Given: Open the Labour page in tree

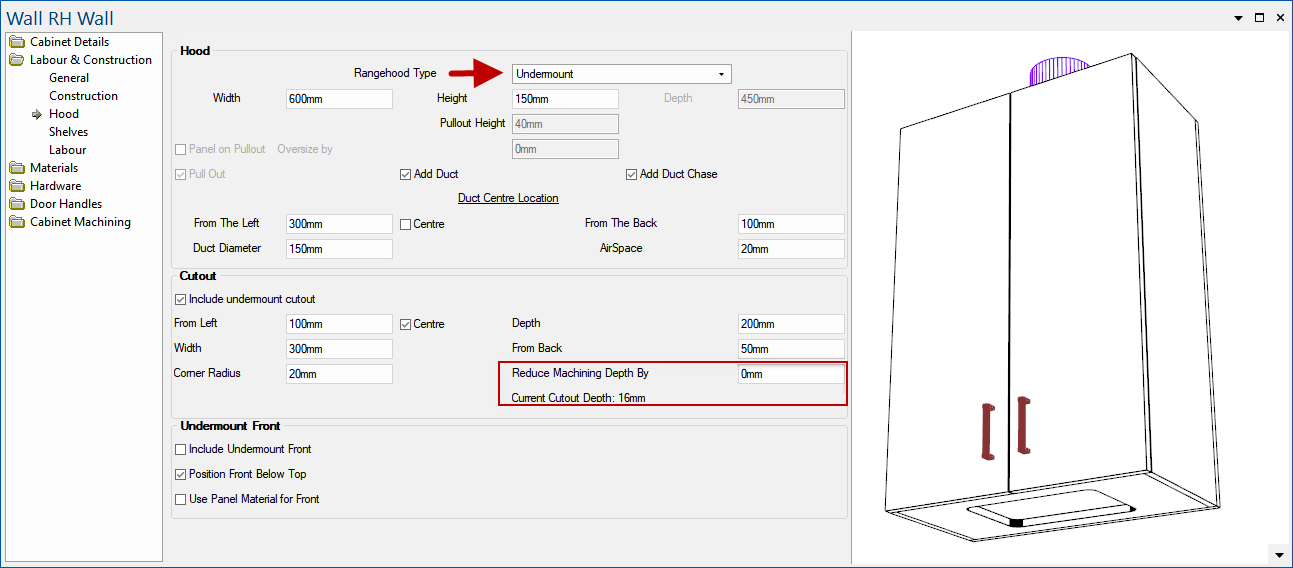Looking at the screenshot, I should (67, 150).
